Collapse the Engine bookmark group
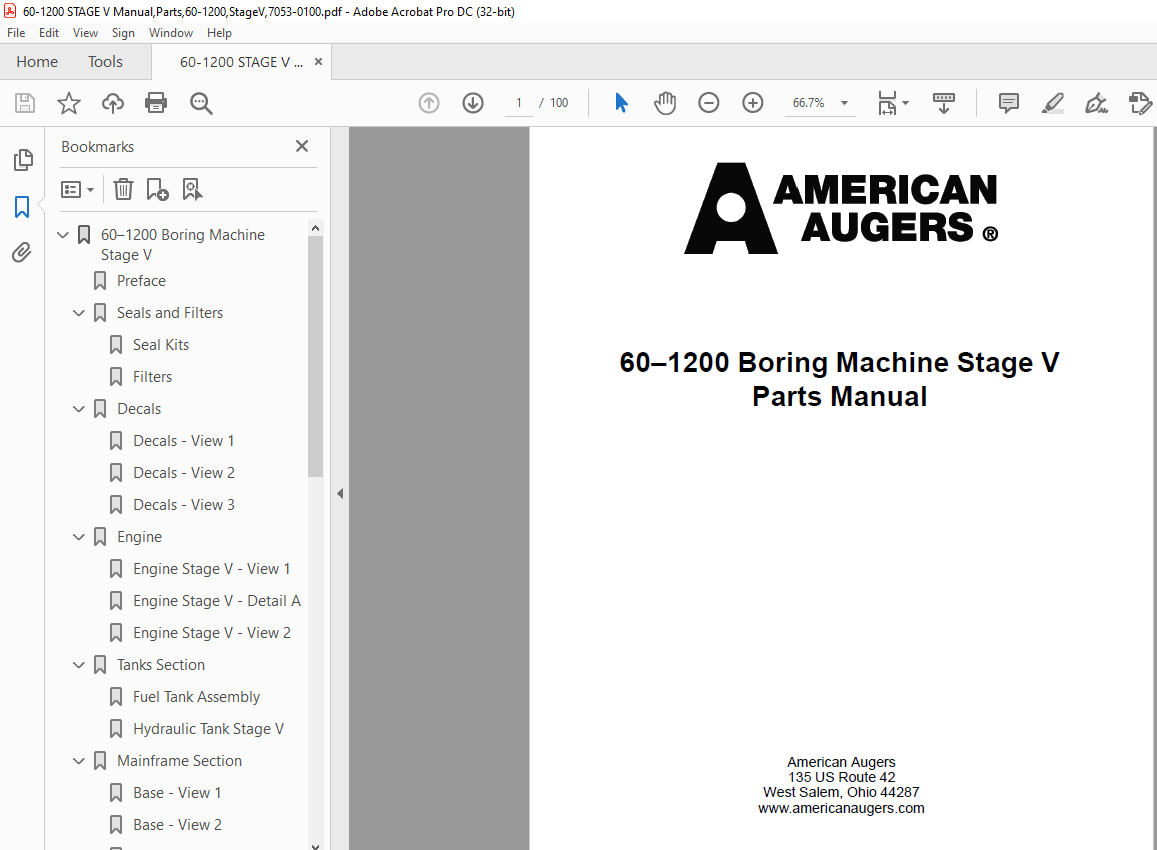The height and width of the screenshot is (850, 1157). coord(79,537)
